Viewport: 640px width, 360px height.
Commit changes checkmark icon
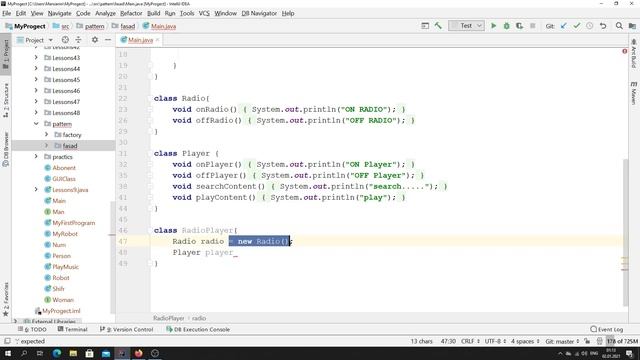pyautogui.click(x=577, y=26)
